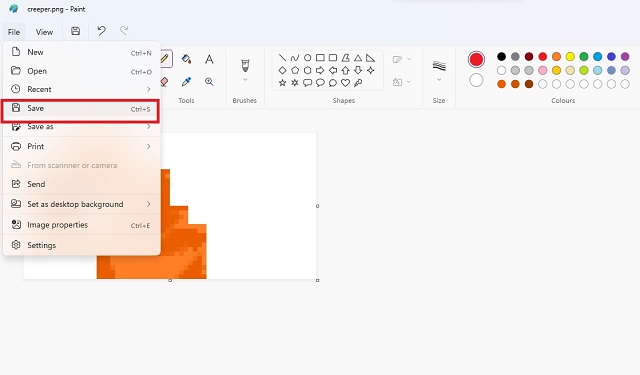The height and width of the screenshot is (375, 640).
Task: Open the Brushes tool
Action: click(x=245, y=65)
